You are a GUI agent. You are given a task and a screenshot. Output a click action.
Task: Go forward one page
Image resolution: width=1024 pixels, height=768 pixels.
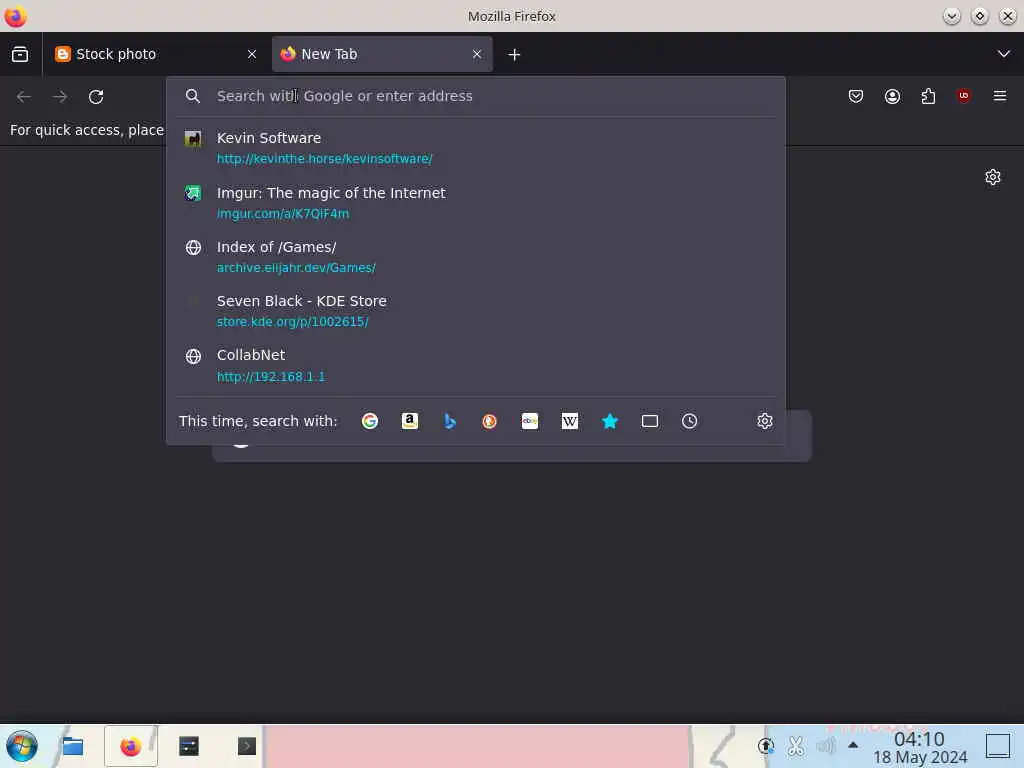[60, 97]
